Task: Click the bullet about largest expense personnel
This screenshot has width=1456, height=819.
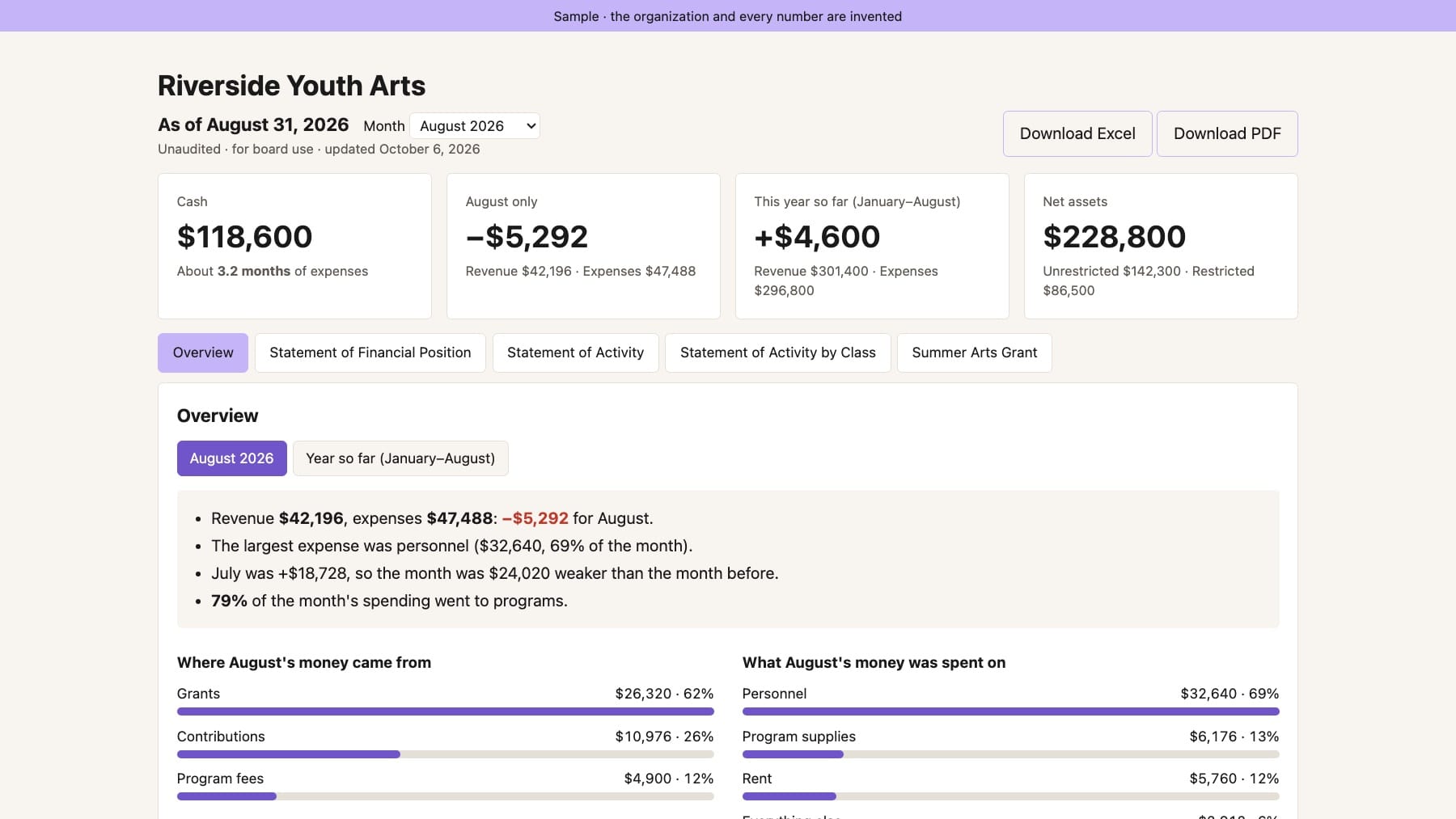Action: pyautogui.click(x=452, y=546)
